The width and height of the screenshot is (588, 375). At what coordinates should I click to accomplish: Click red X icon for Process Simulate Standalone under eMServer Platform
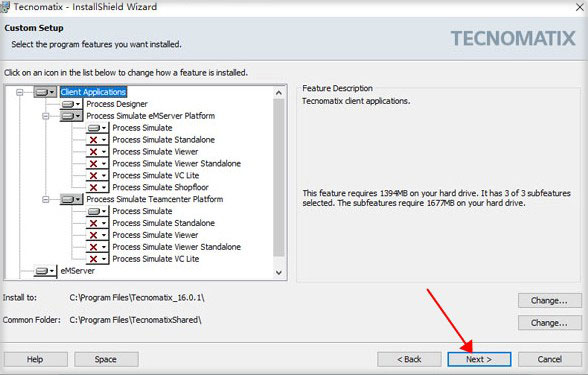[97, 140]
